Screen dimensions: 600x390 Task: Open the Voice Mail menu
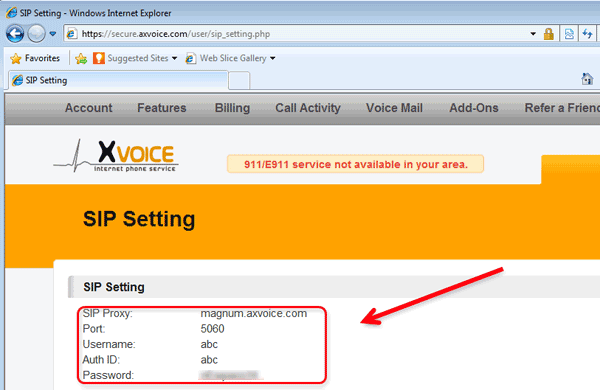394,108
